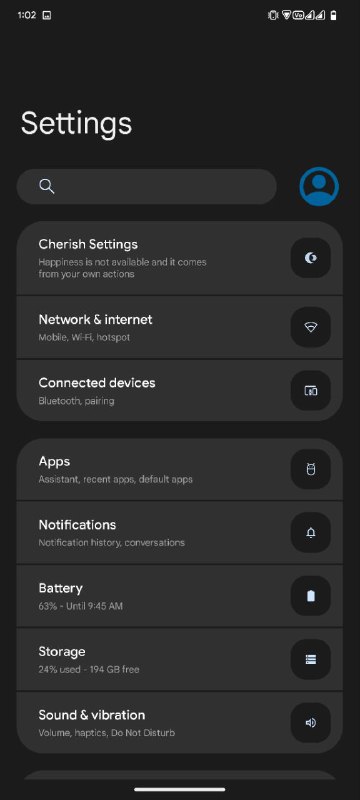This screenshot has width=360, height=800.
Task: Tap the status bar battery indicator
Action: coord(333,15)
